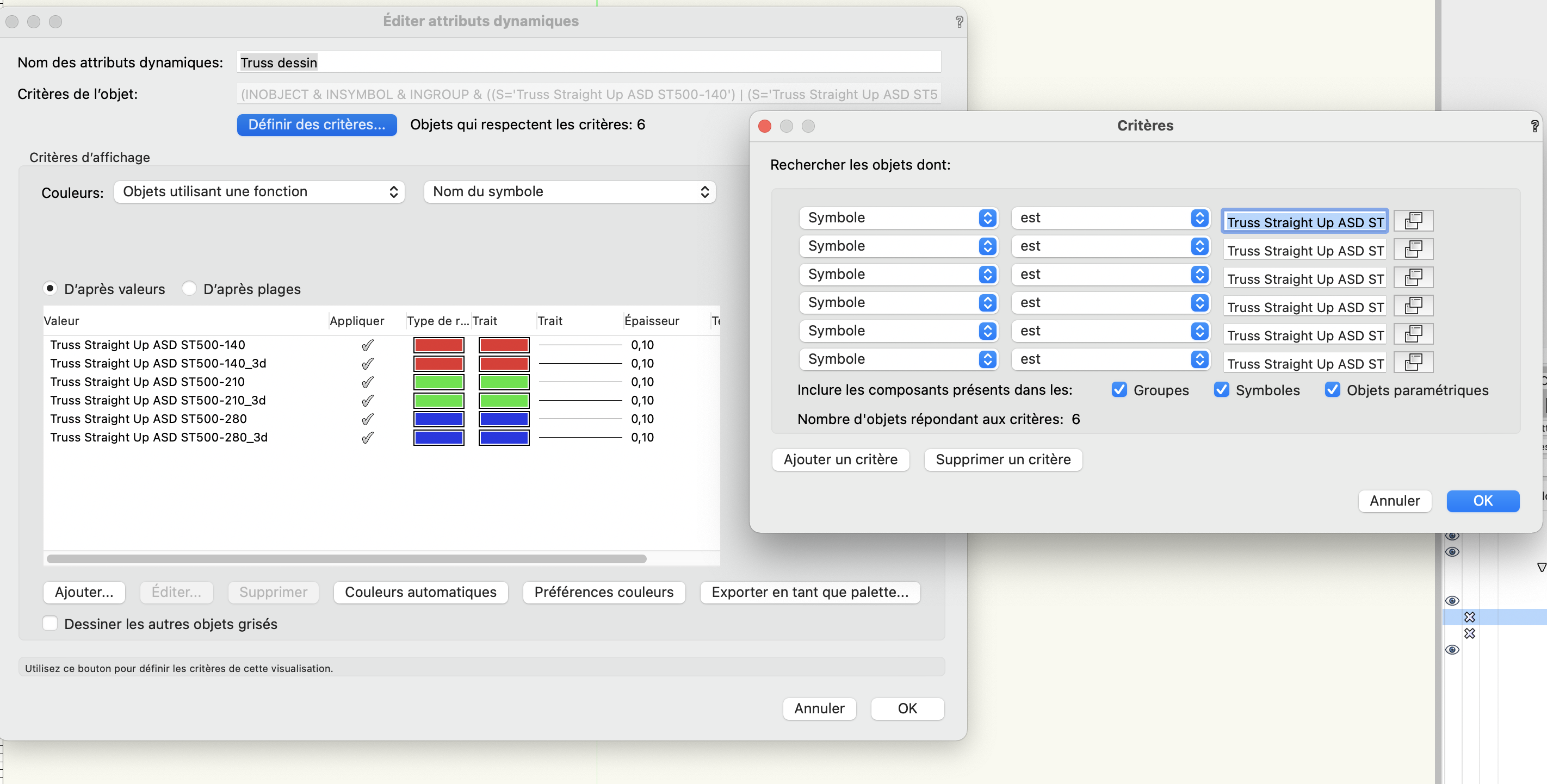The width and height of the screenshot is (1547, 784).
Task: Click Ajouter un critère button
Action: click(x=839, y=459)
